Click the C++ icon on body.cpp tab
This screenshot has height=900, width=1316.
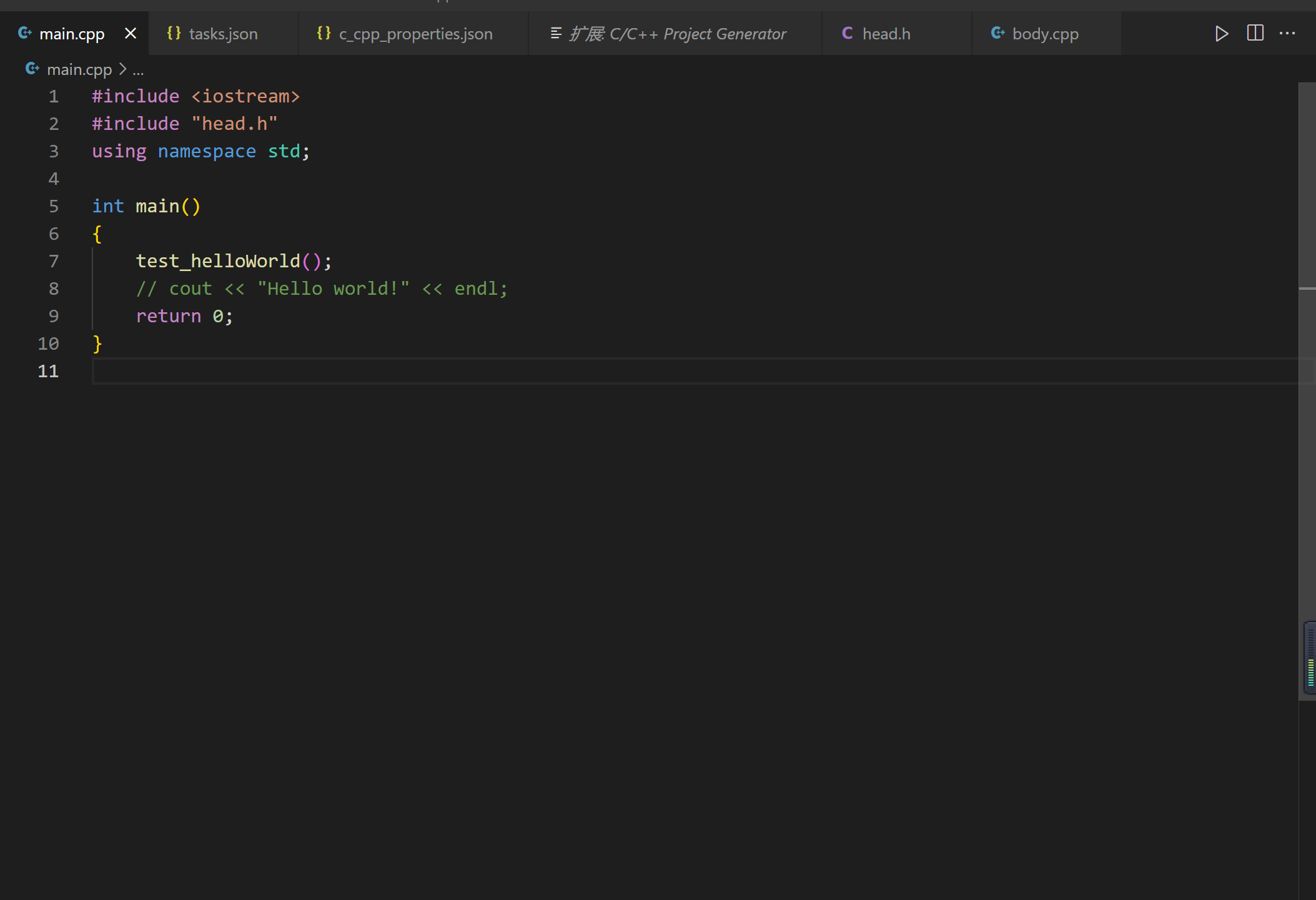997,33
